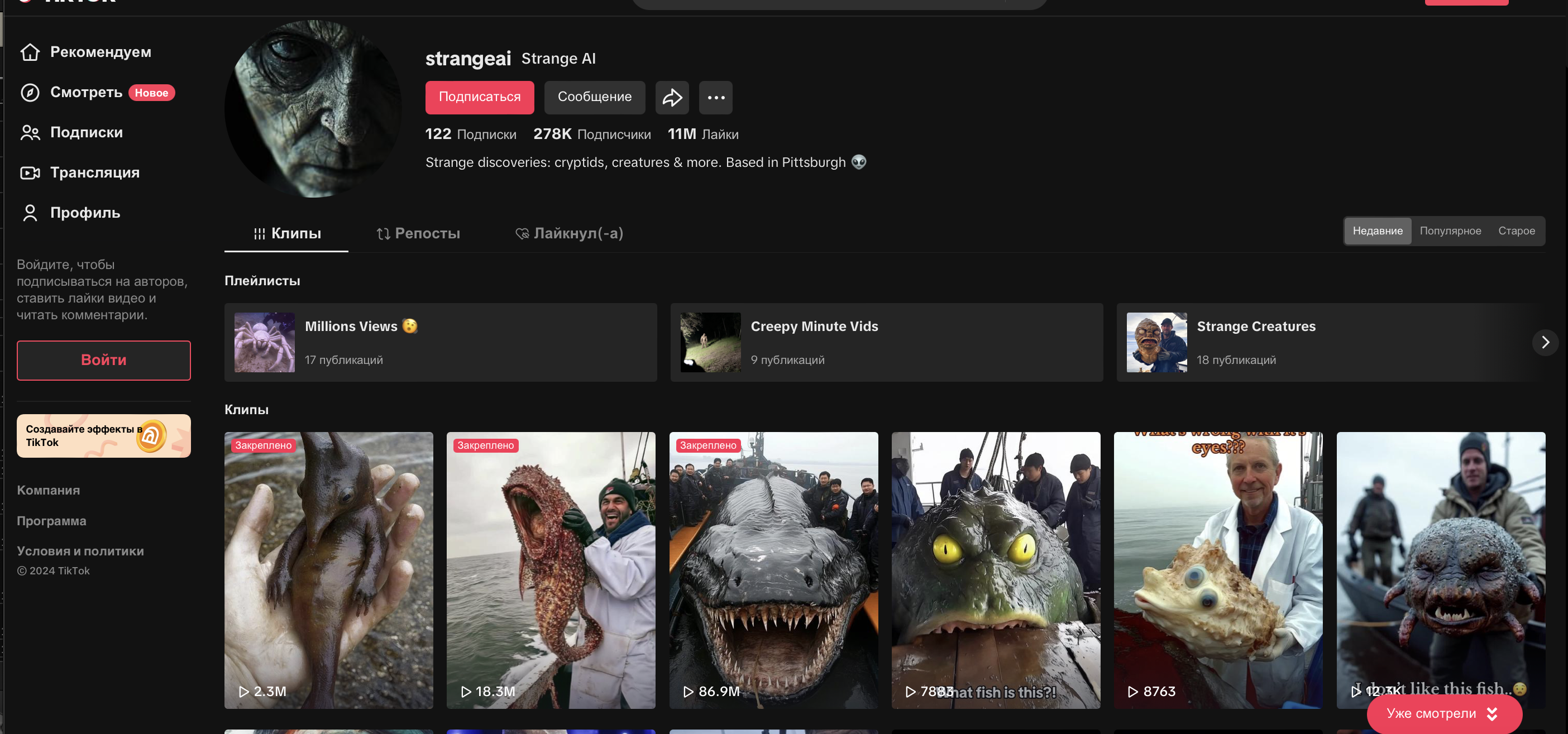Open the three-dots more options button

point(716,97)
